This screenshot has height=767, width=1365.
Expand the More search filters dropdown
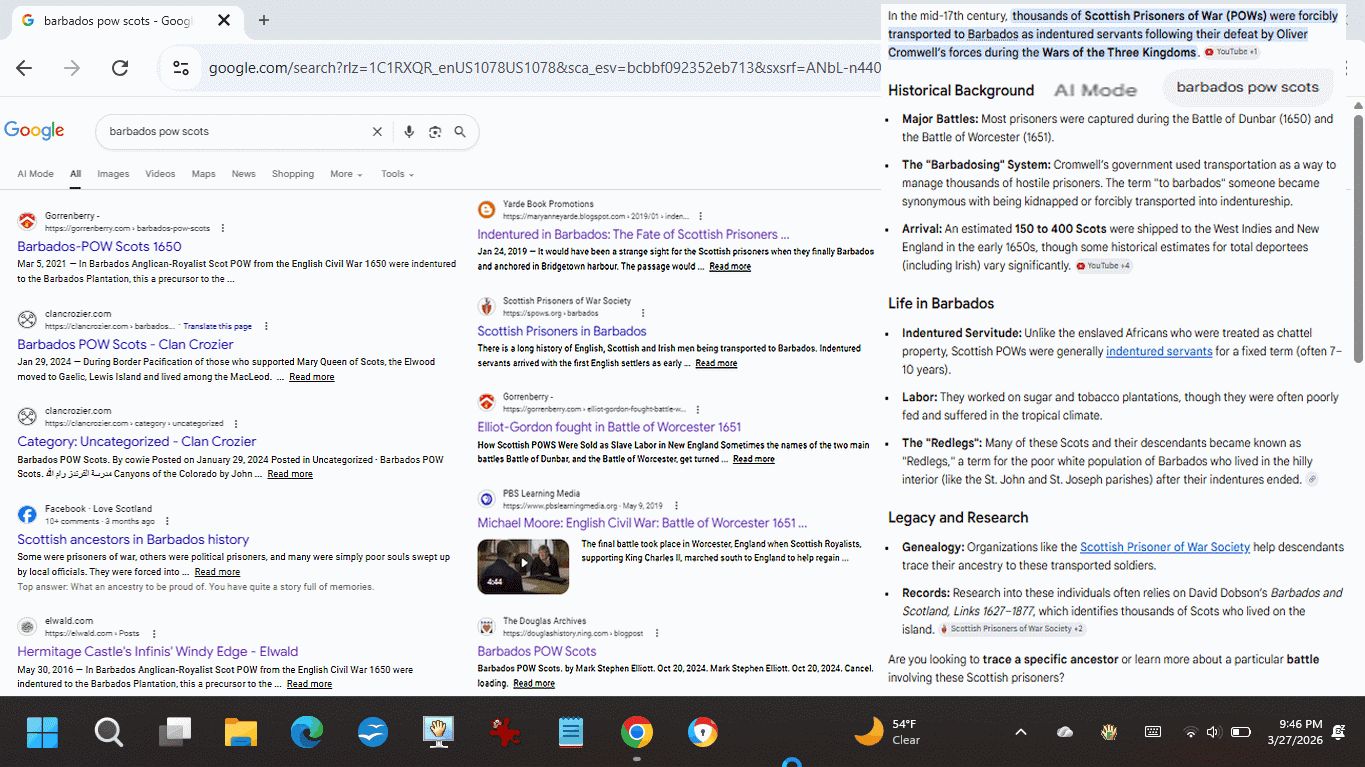(x=346, y=174)
